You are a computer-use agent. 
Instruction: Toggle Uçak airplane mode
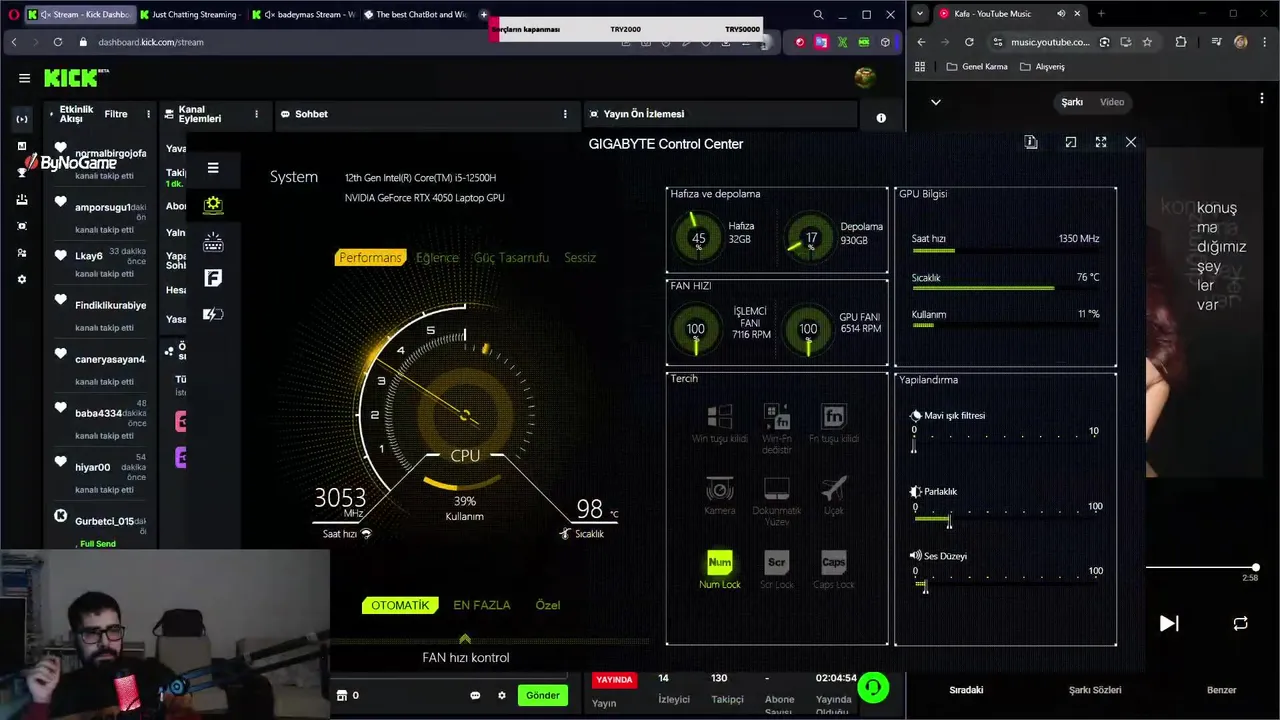(x=833, y=496)
